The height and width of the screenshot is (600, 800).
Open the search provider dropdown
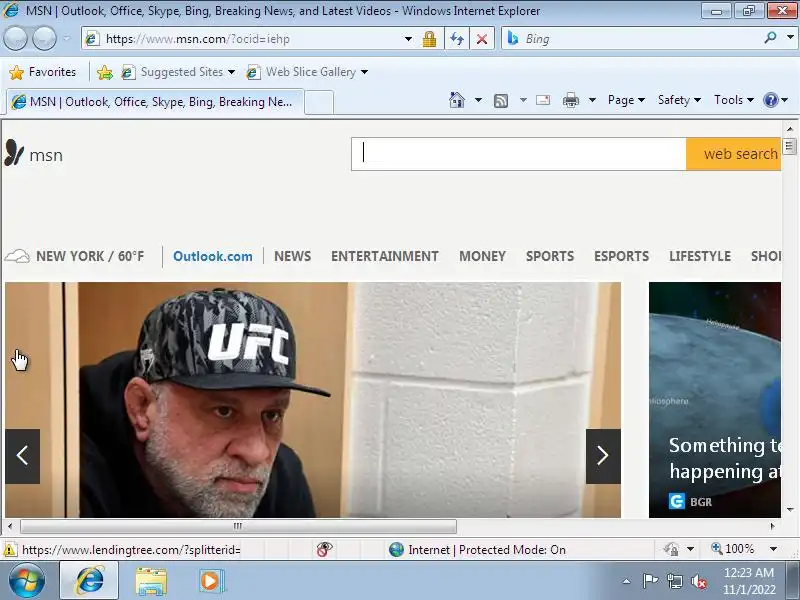point(790,38)
